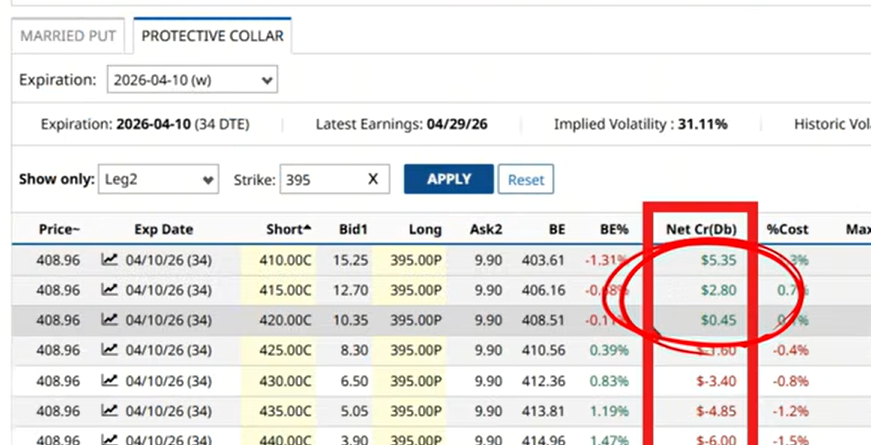Viewport: 871px width, 445px height.
Task: Open chart icon for 420.00C row
Action: [110, 321]
